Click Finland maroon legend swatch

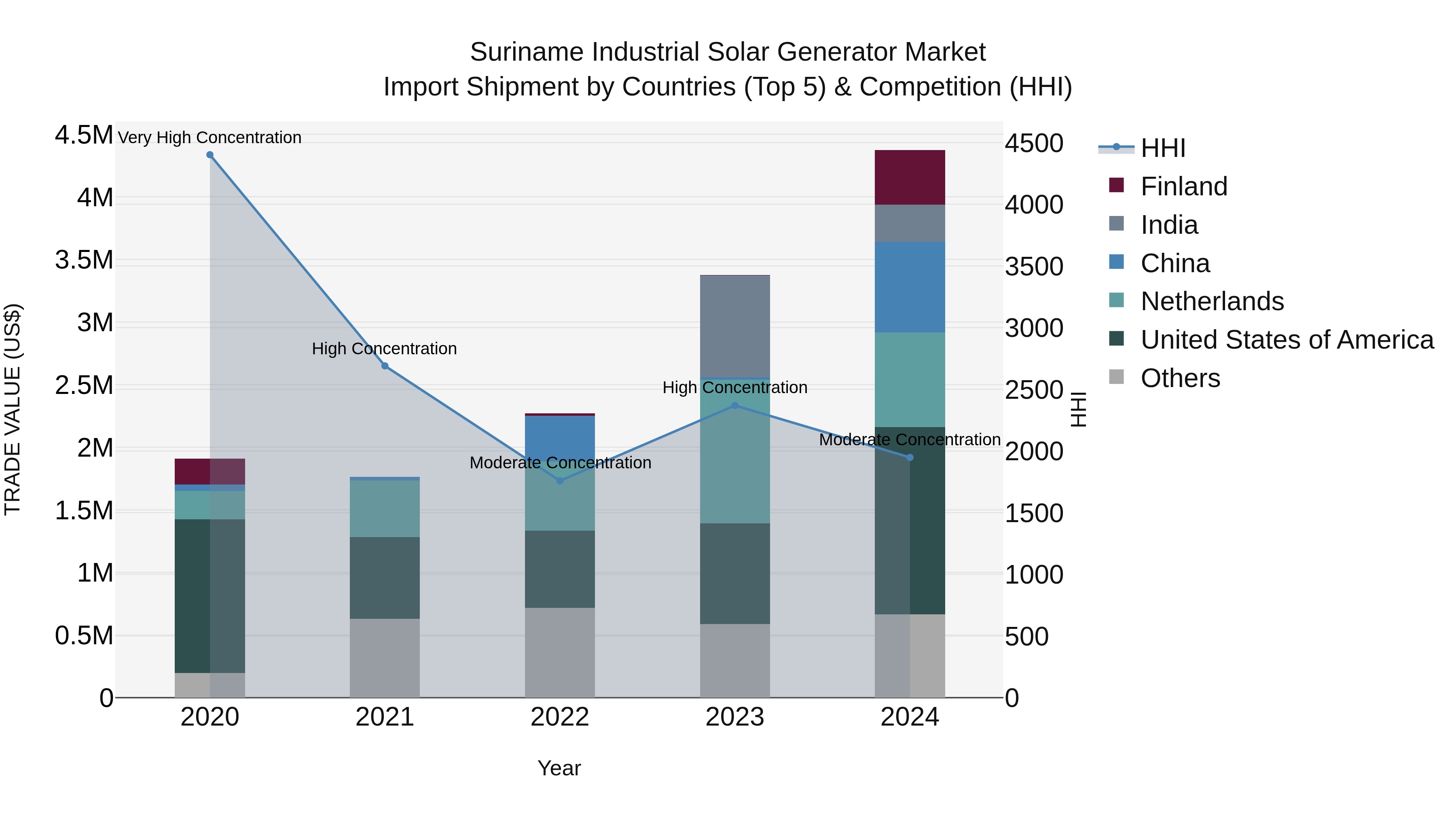[x=1116, y=185]
